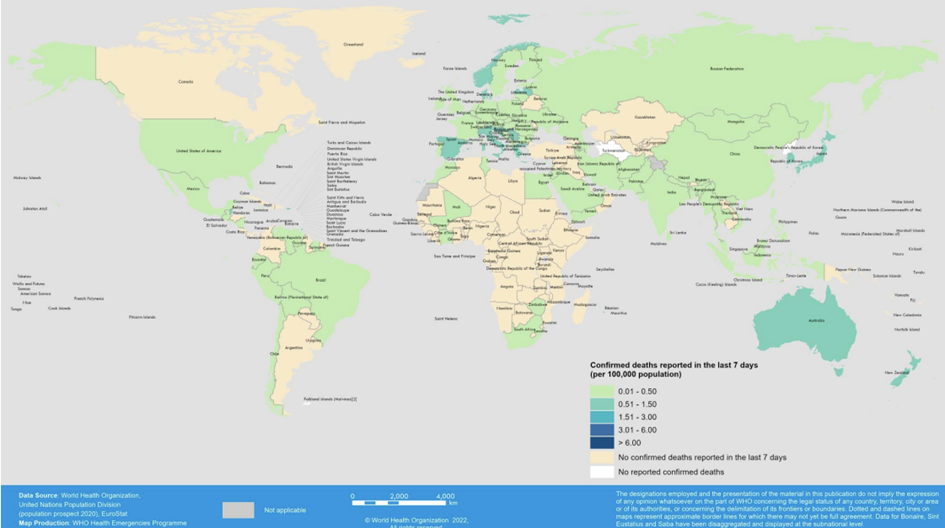
Task: Select the 'No confirmed deaths reported' beige swatch
Action: point(603,456)
